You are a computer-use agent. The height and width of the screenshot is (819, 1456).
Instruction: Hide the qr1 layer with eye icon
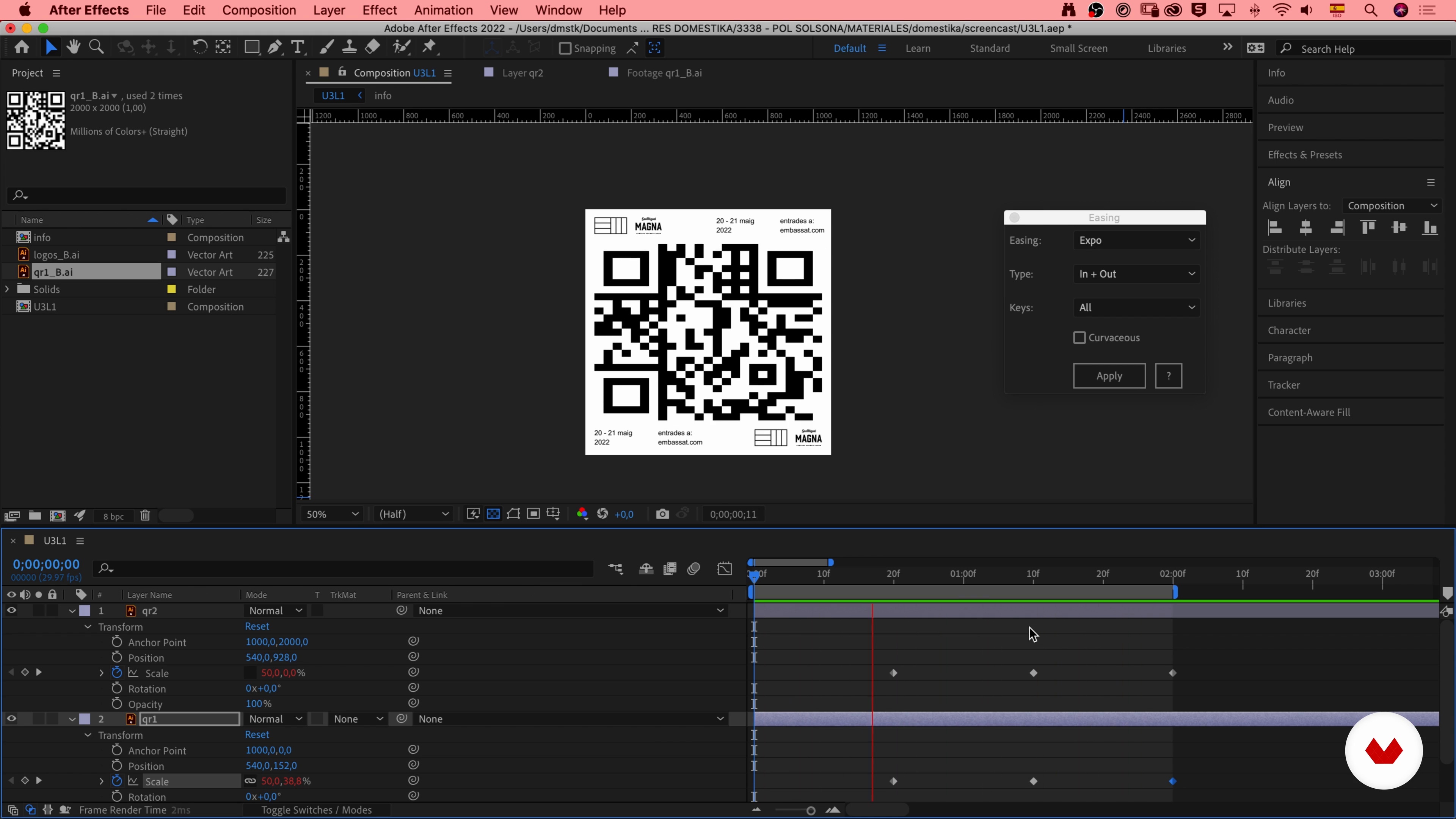click(x=11, y=719)
